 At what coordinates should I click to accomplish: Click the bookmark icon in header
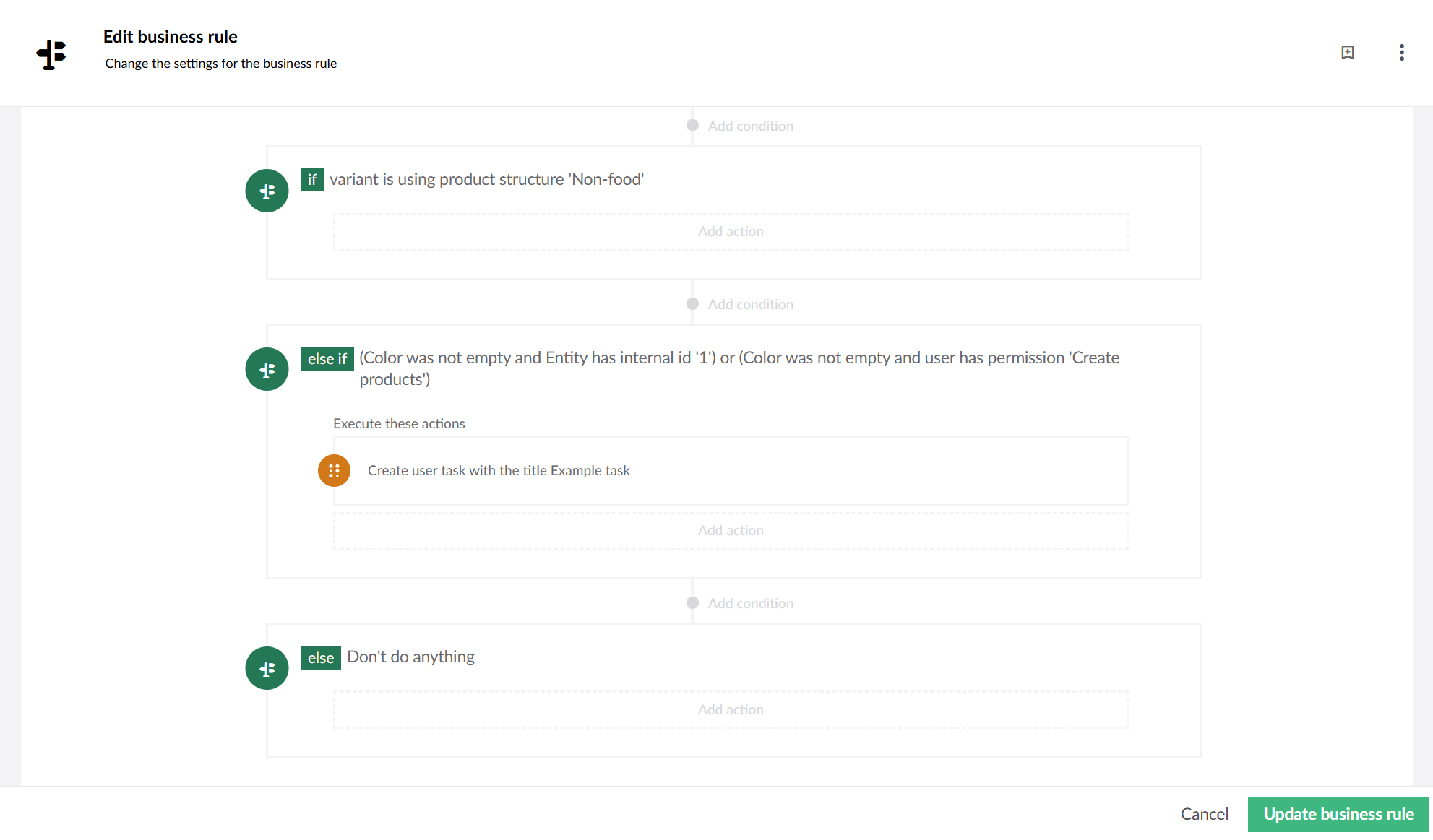pos(1348,53)
